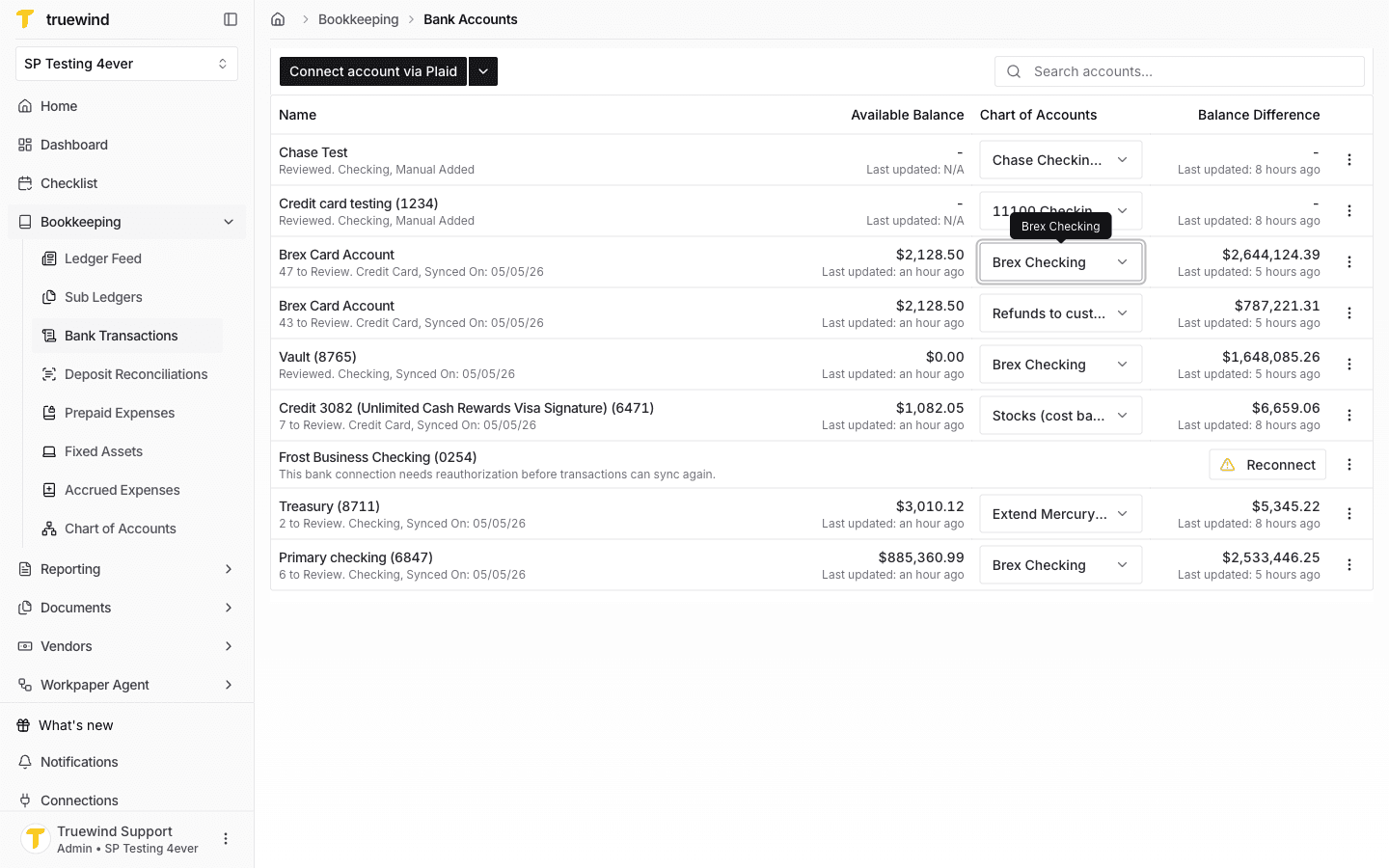Click the $885,360.99 available balance
1389x868 pixels.
click(x=921, y=557)
